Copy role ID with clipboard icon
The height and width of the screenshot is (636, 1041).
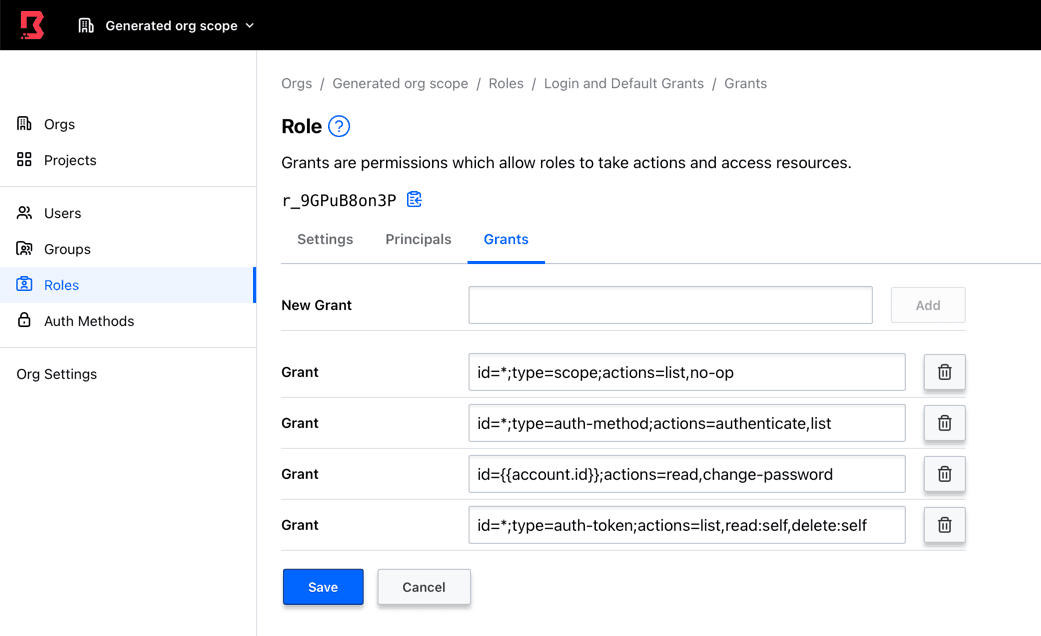tap(414, 200)
